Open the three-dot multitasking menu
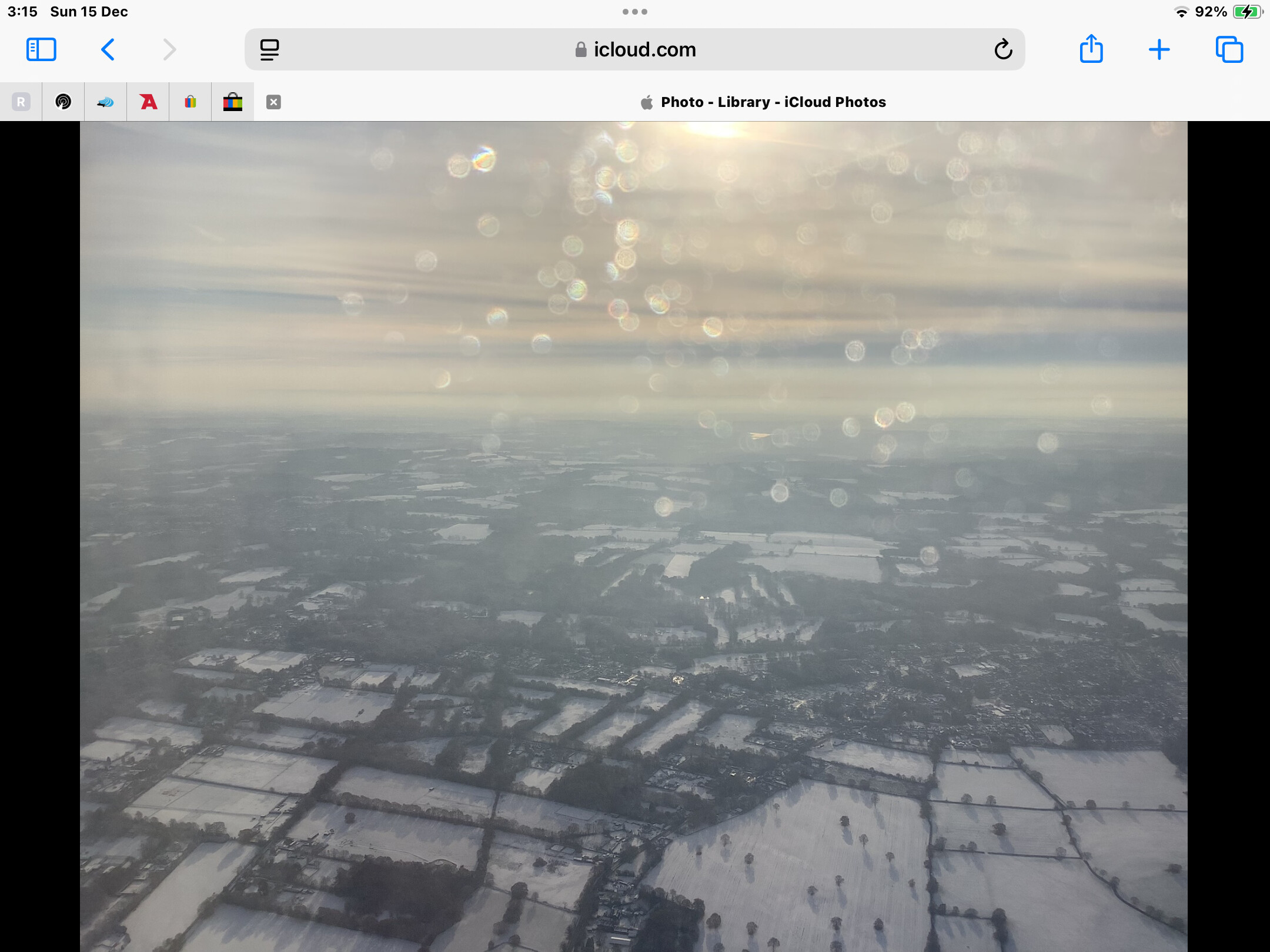Image resolution: width=1270 pixels, height=952 pixels. (x=635, y=12)
